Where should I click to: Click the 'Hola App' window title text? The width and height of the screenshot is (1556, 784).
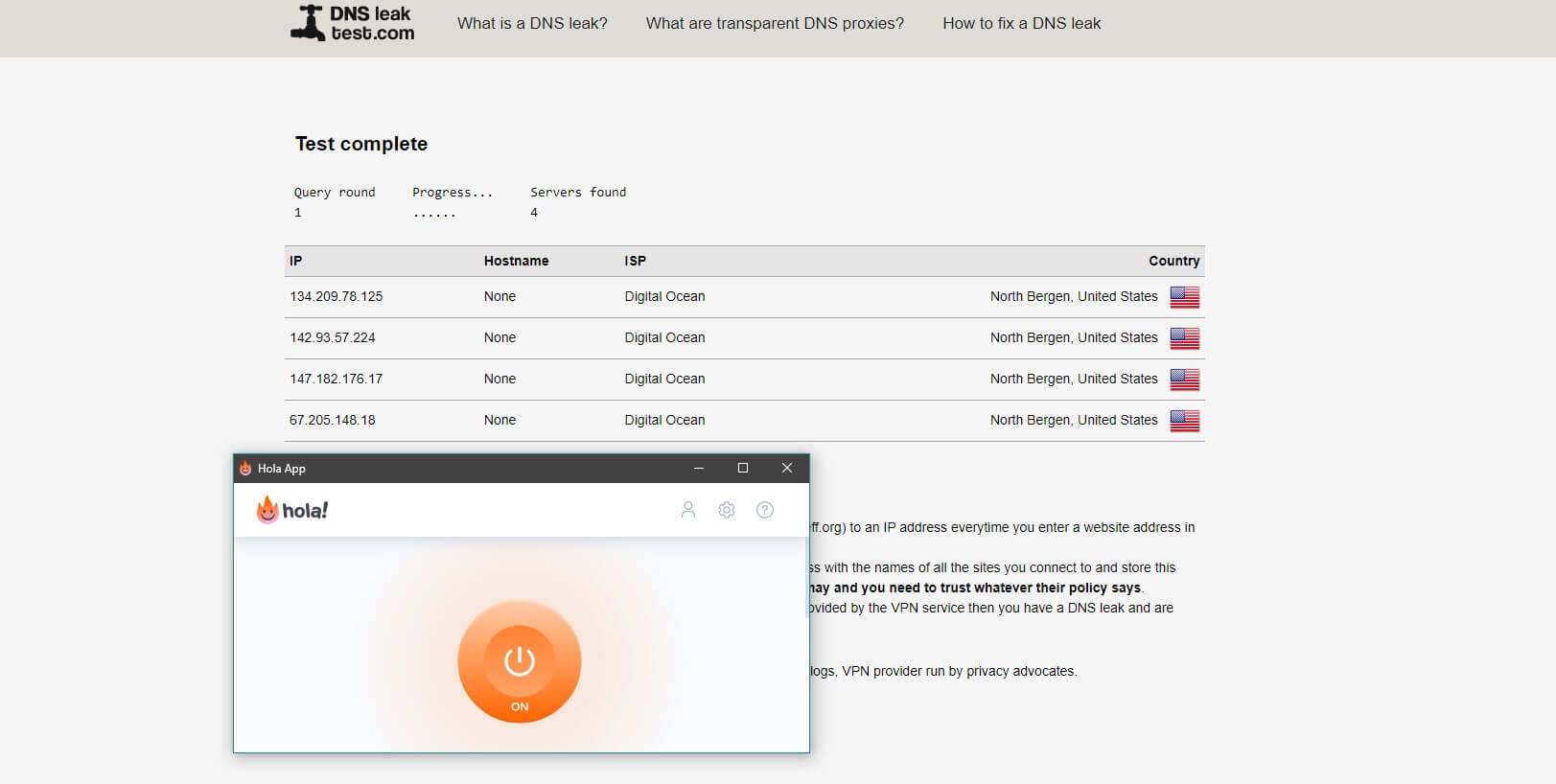point(282,469)
